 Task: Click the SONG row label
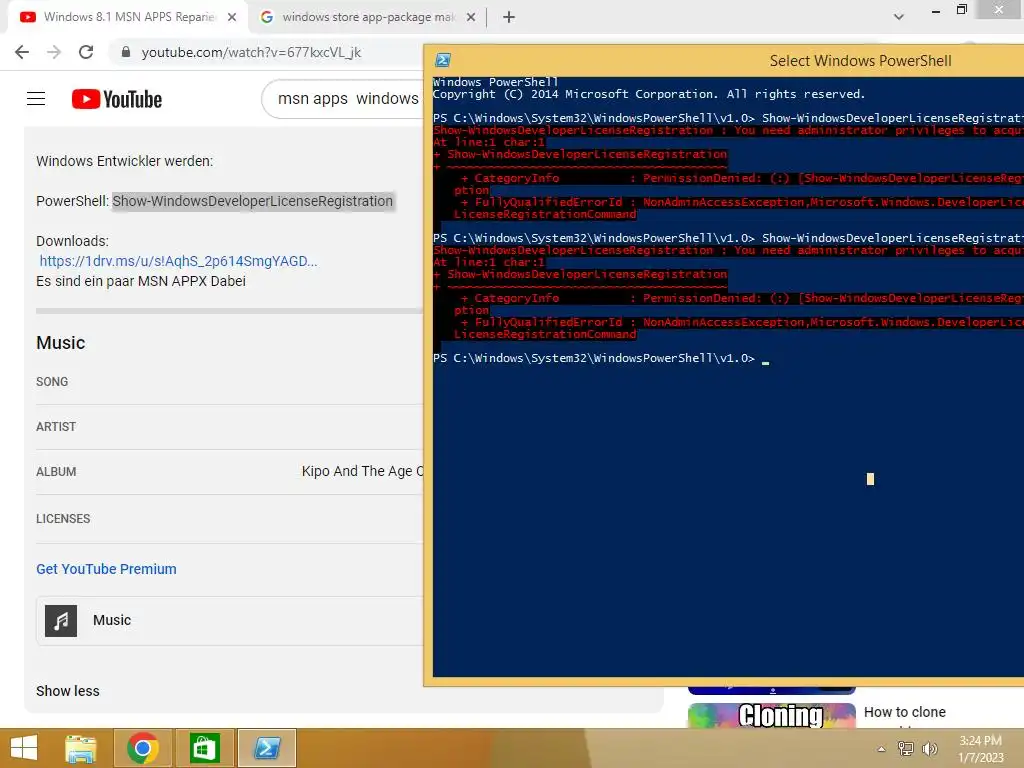click(52, 381)
